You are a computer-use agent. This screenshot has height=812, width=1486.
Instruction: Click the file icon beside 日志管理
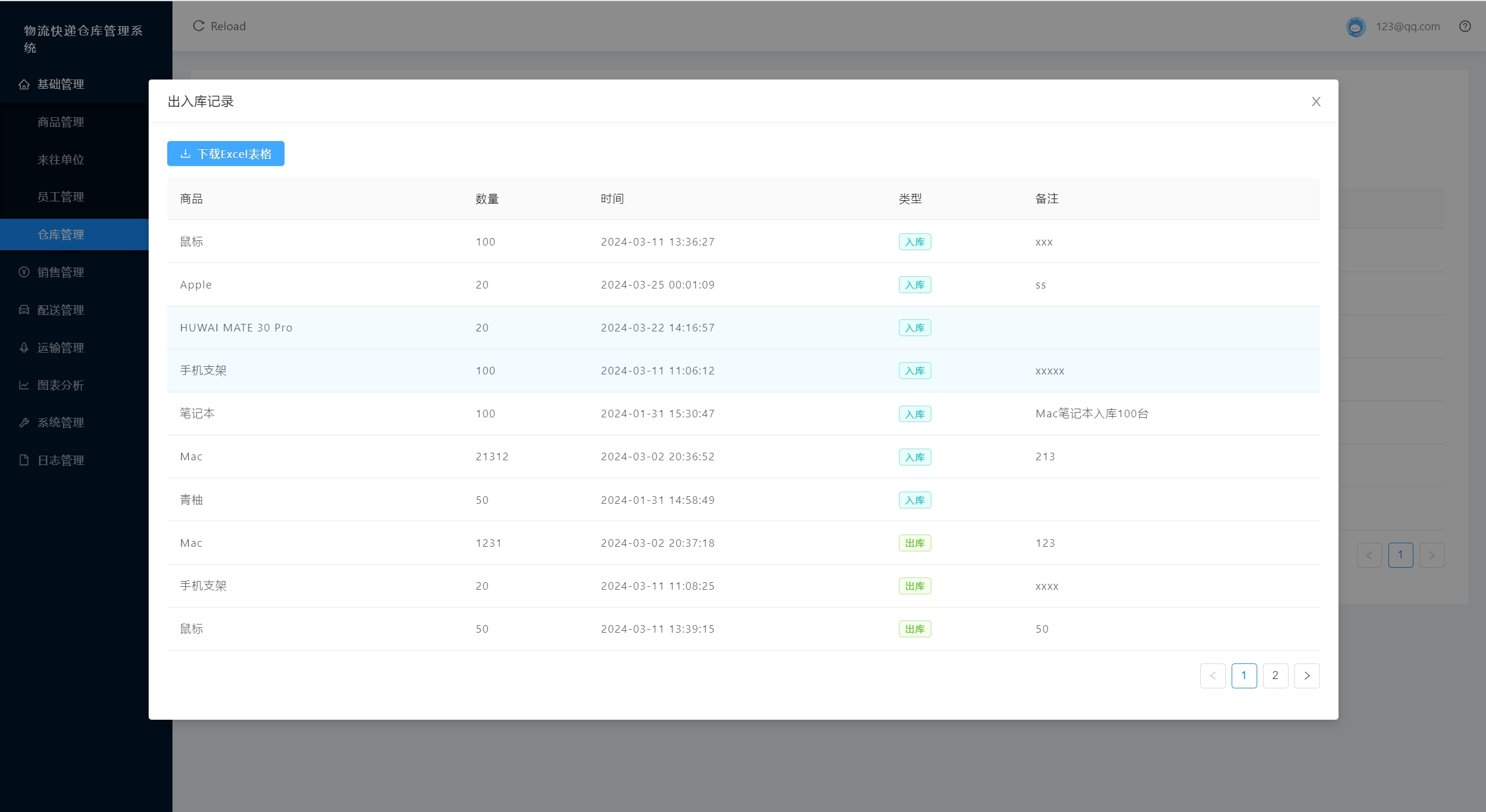(x=24, y=460)
